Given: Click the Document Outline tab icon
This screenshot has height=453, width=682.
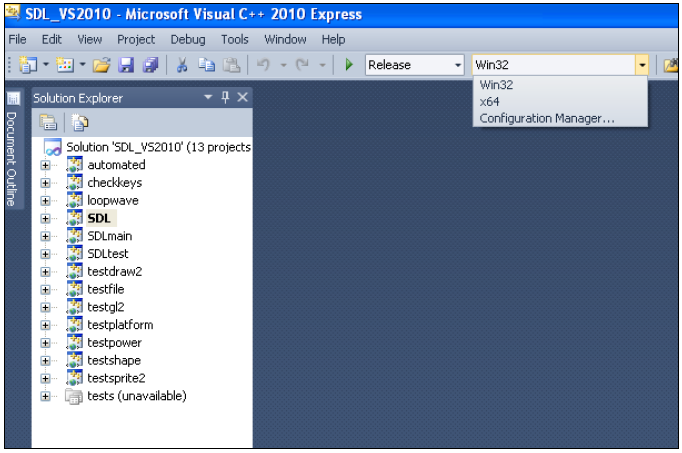Looking at the screenshot, I should pos(13,99).
